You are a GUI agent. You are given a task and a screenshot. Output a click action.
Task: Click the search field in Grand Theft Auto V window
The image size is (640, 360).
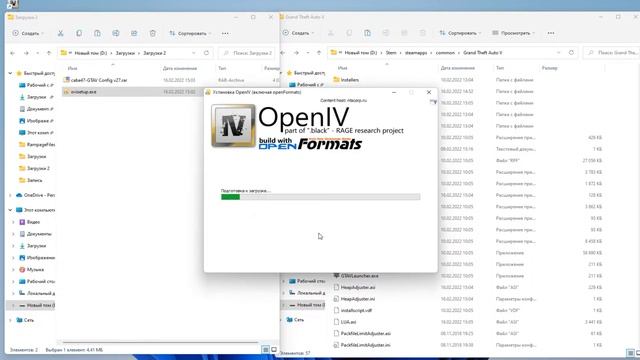(611, 53)
